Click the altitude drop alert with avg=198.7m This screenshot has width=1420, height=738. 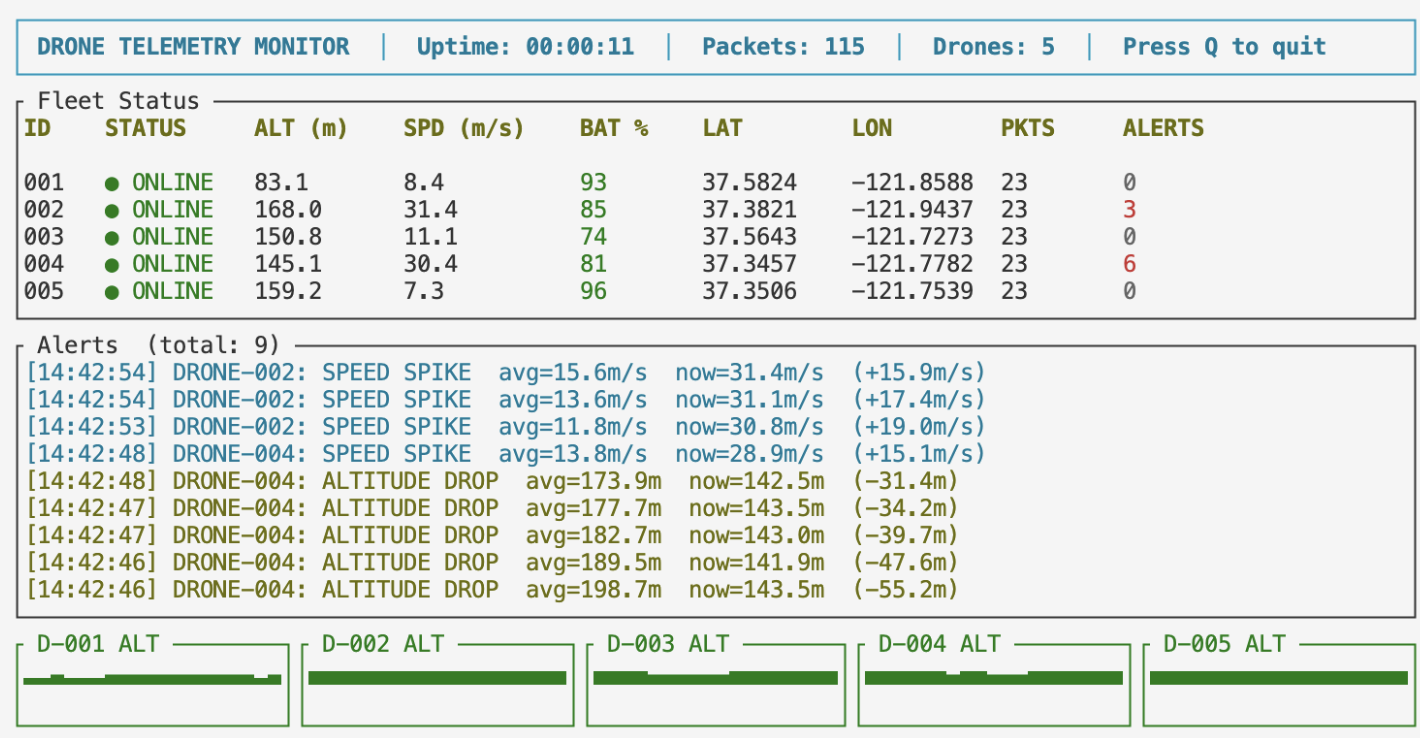492,589
